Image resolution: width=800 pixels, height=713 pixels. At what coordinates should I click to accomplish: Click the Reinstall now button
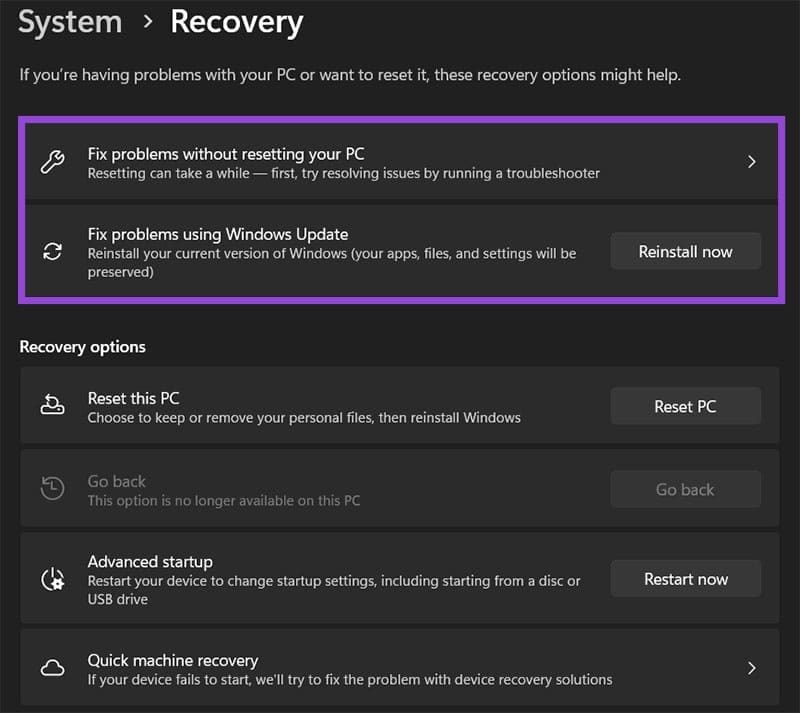pyautogui.click(x=686, y=251)
